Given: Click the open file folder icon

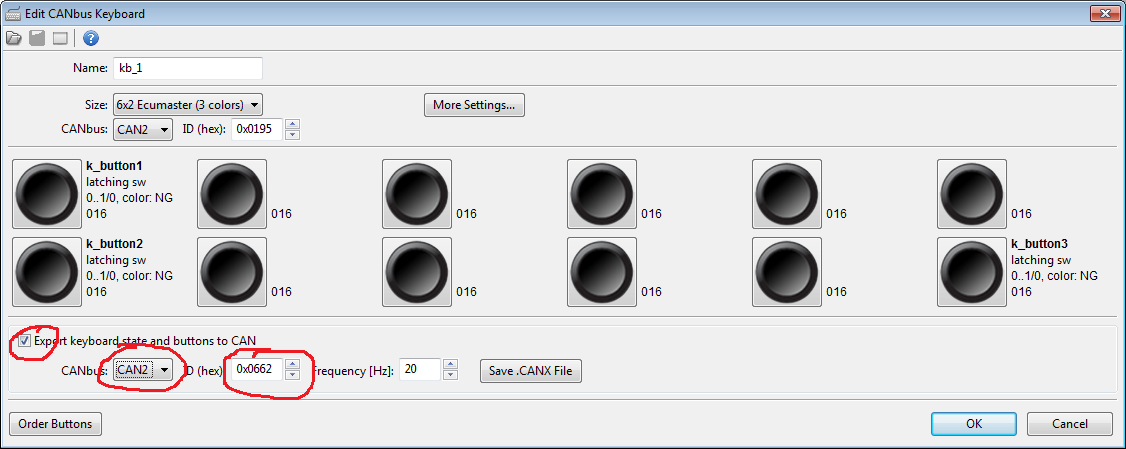Looking at the screenshot, I should pos(13,39).
